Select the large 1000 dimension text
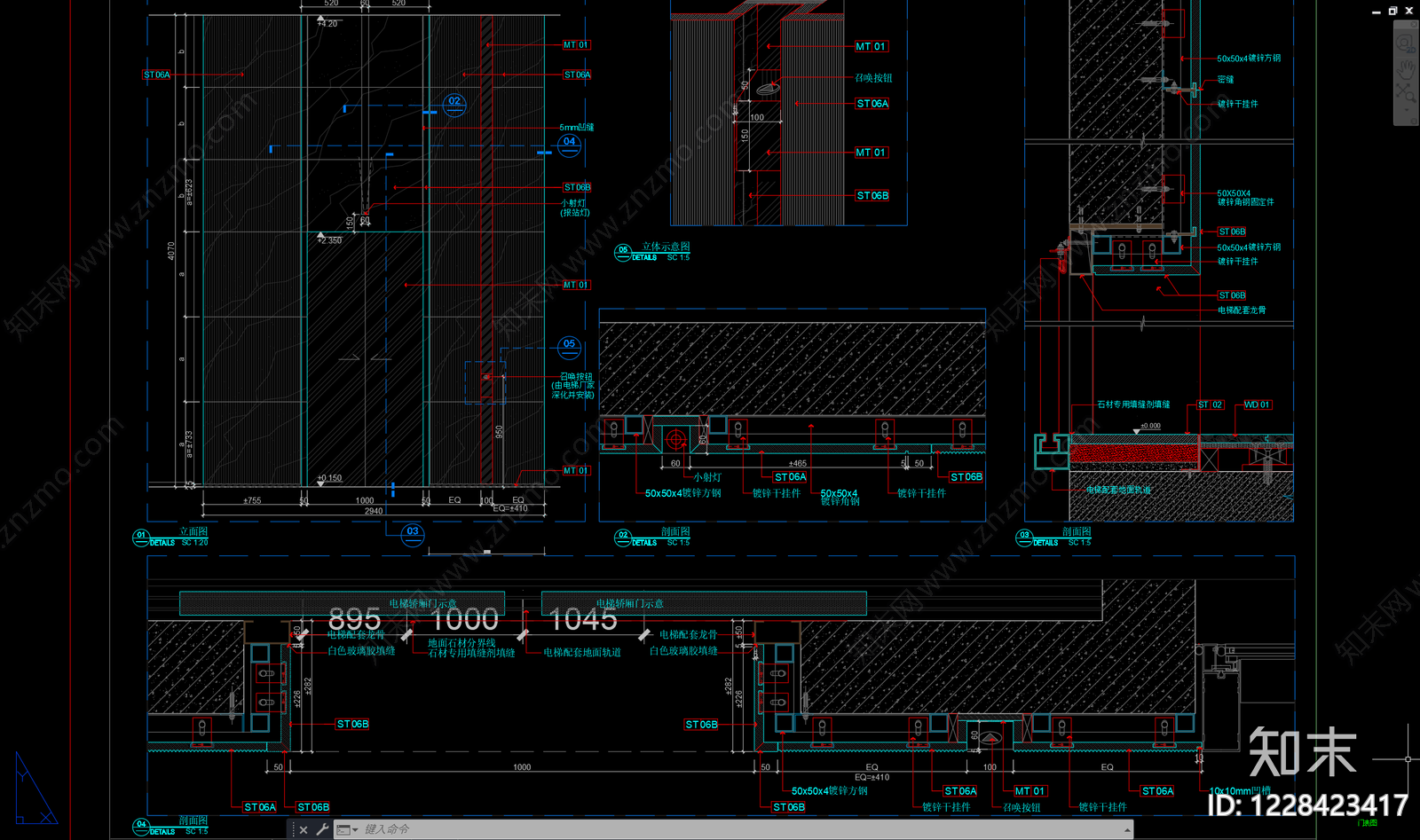The height and width of the screenshot is (840, 1420). click(465, 618)
